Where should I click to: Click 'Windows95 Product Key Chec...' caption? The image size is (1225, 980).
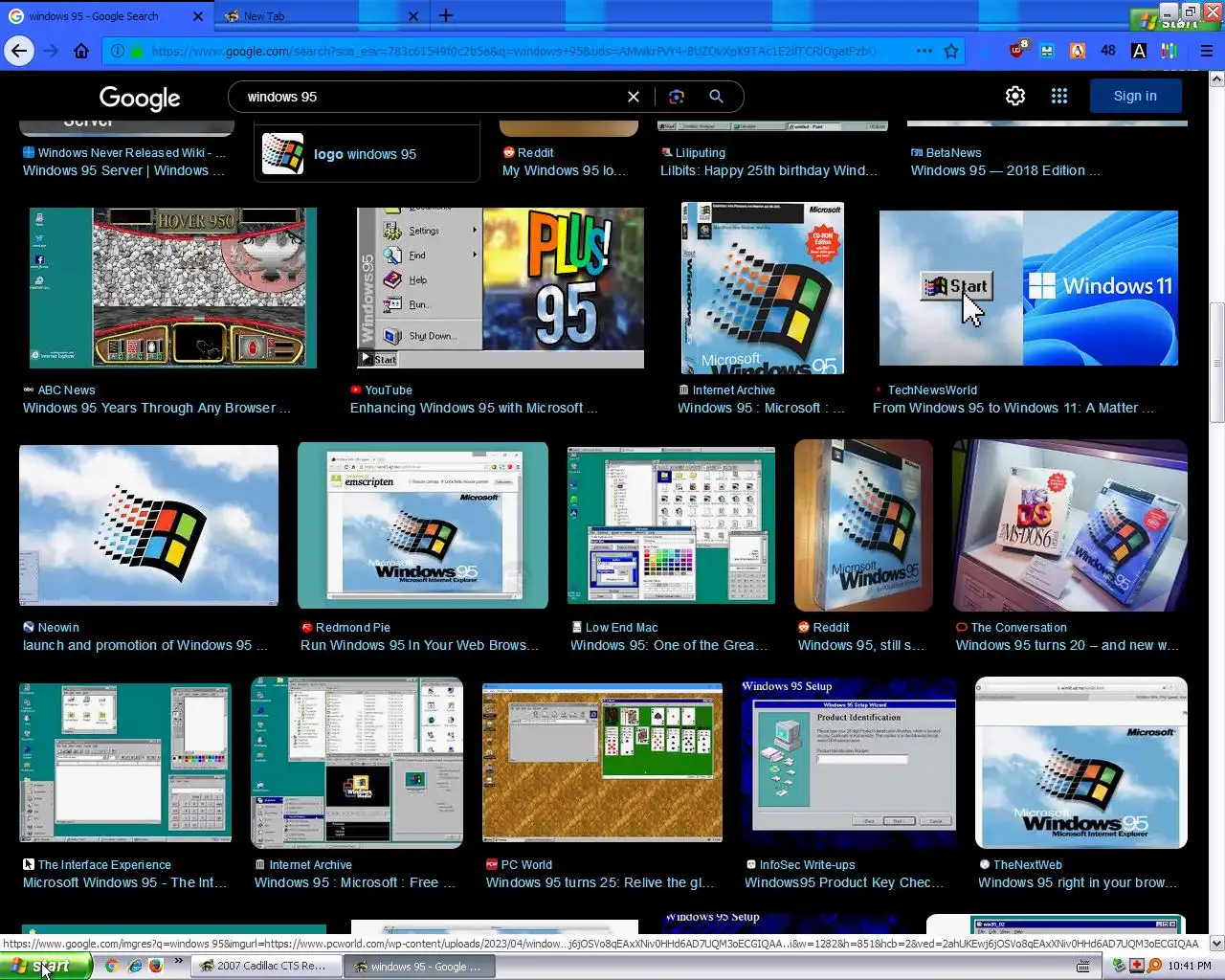[x=844, y=882]
